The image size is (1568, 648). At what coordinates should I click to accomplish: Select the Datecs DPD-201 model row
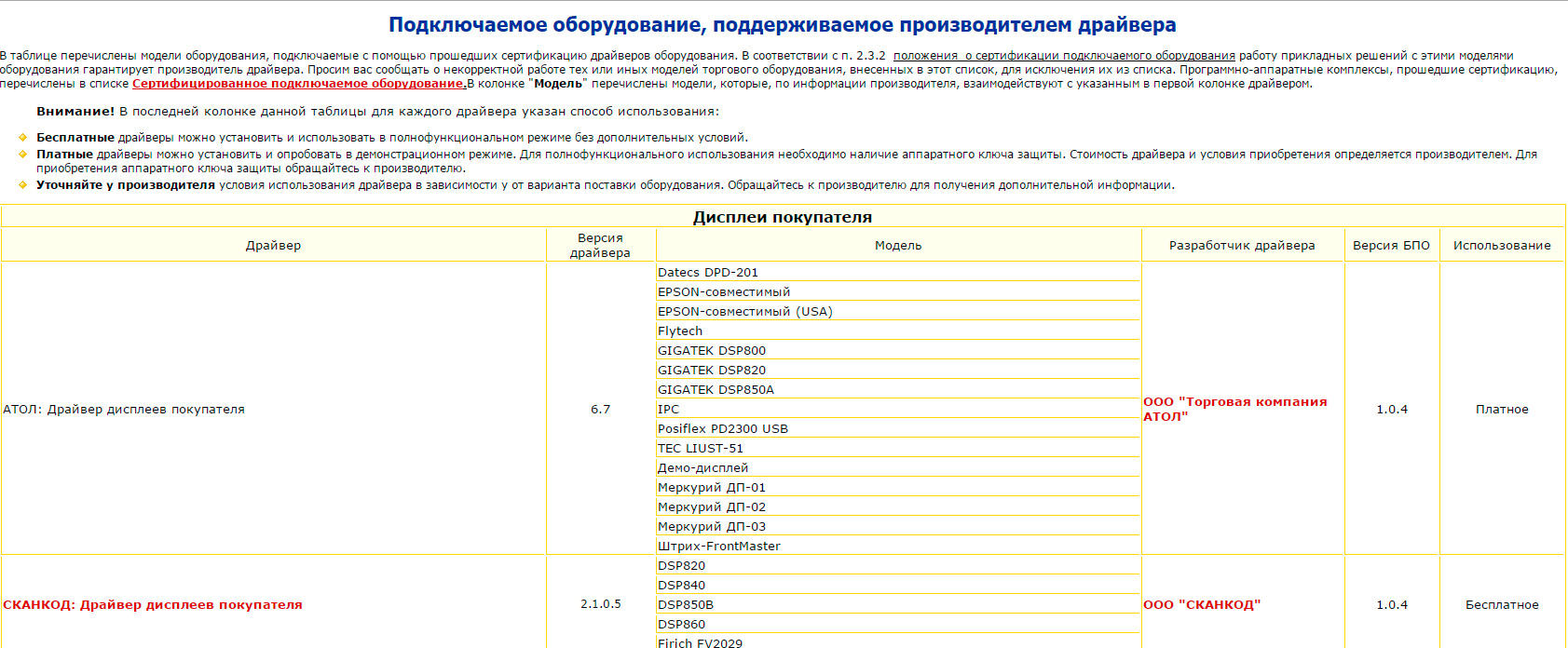898,273
